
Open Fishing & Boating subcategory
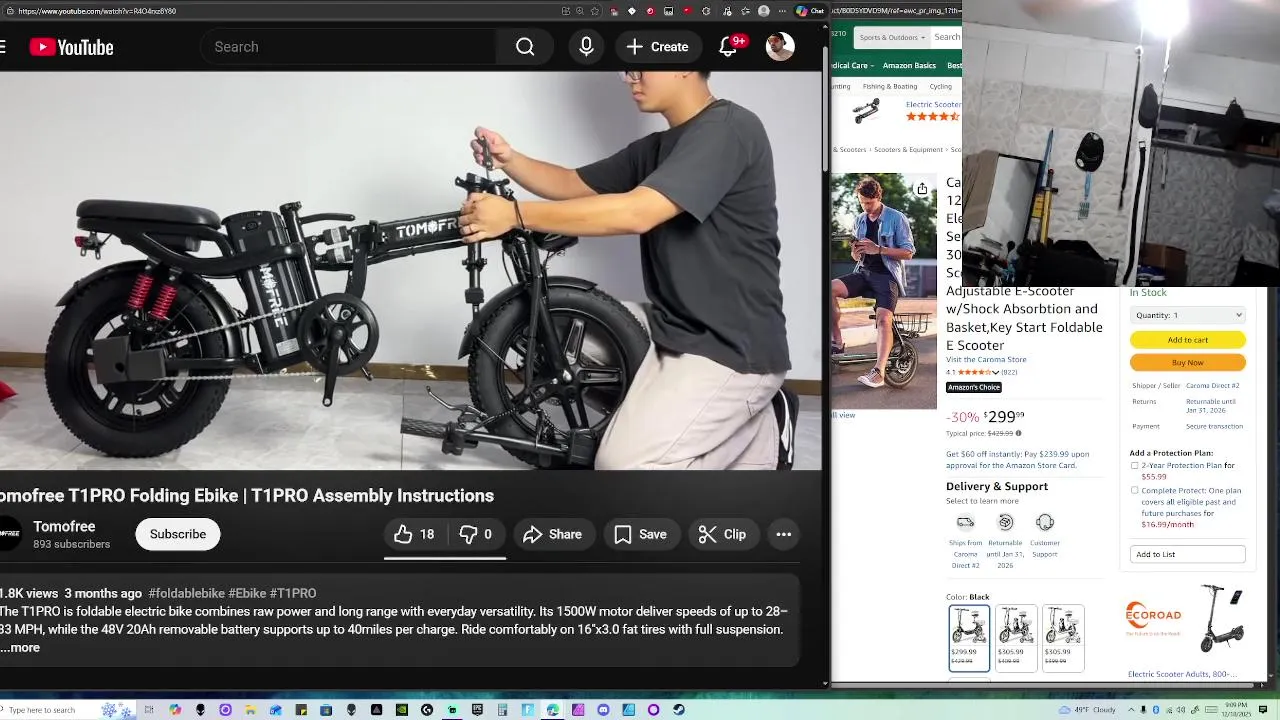[890, 87]
